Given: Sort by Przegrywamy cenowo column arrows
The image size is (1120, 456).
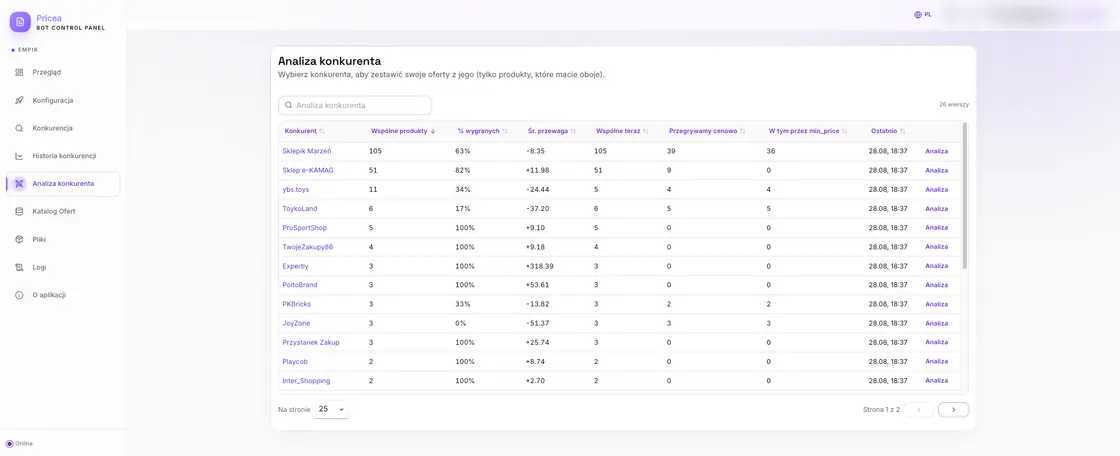Looking at the screenshot, I should [742, 132].
